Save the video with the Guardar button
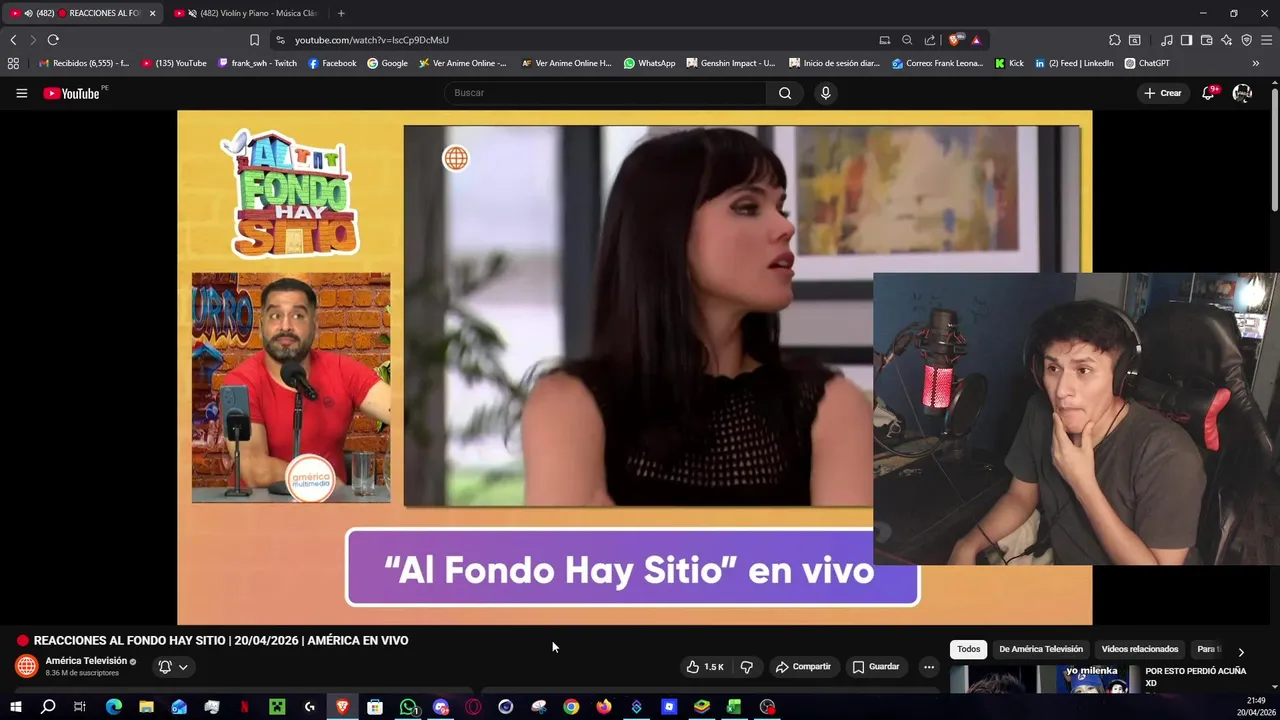The height and width of the screenshot is (720, 1280). click(x=876, y=667)
